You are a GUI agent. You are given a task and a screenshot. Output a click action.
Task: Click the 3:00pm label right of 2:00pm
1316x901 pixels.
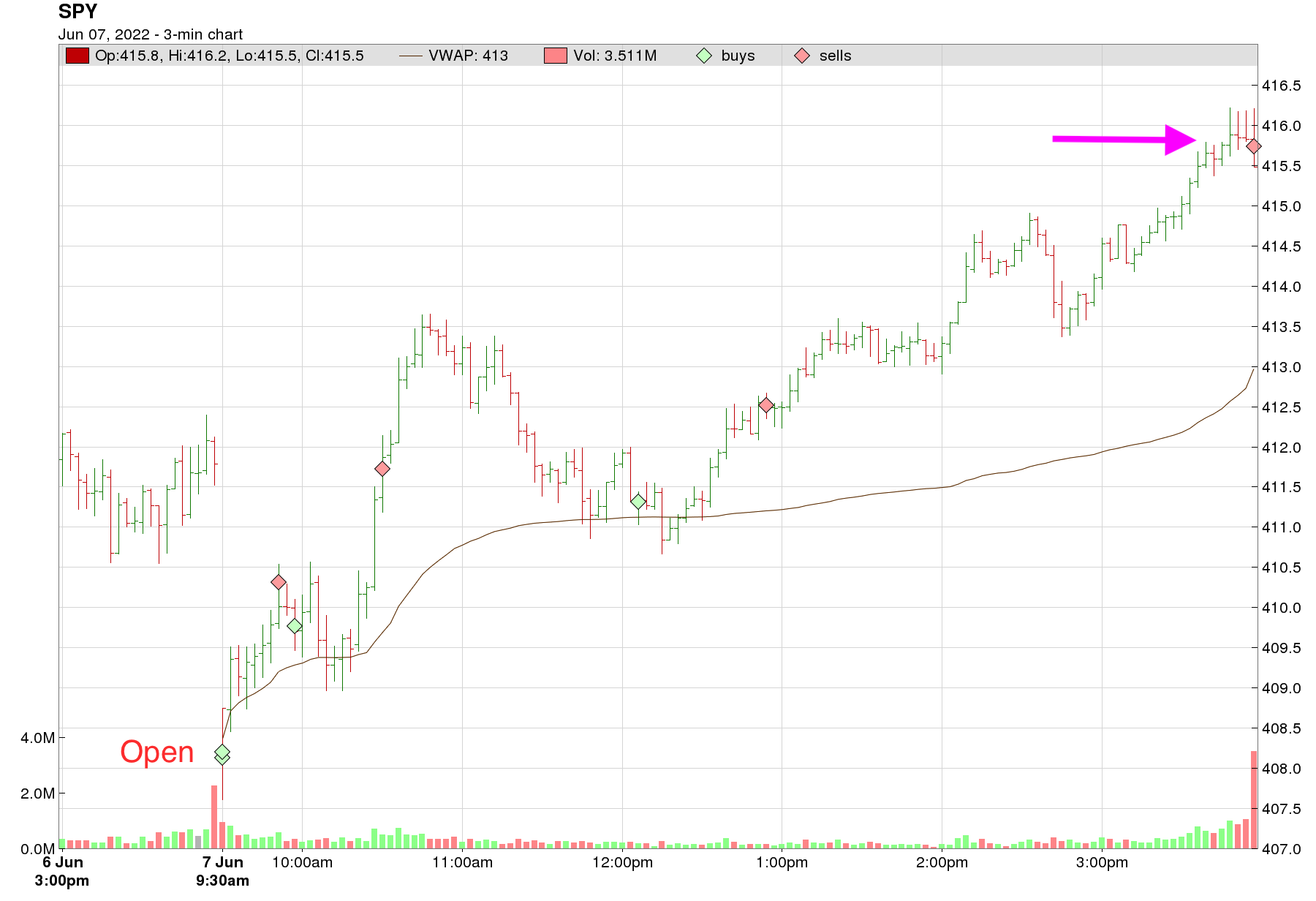[x=1102, y=862]
